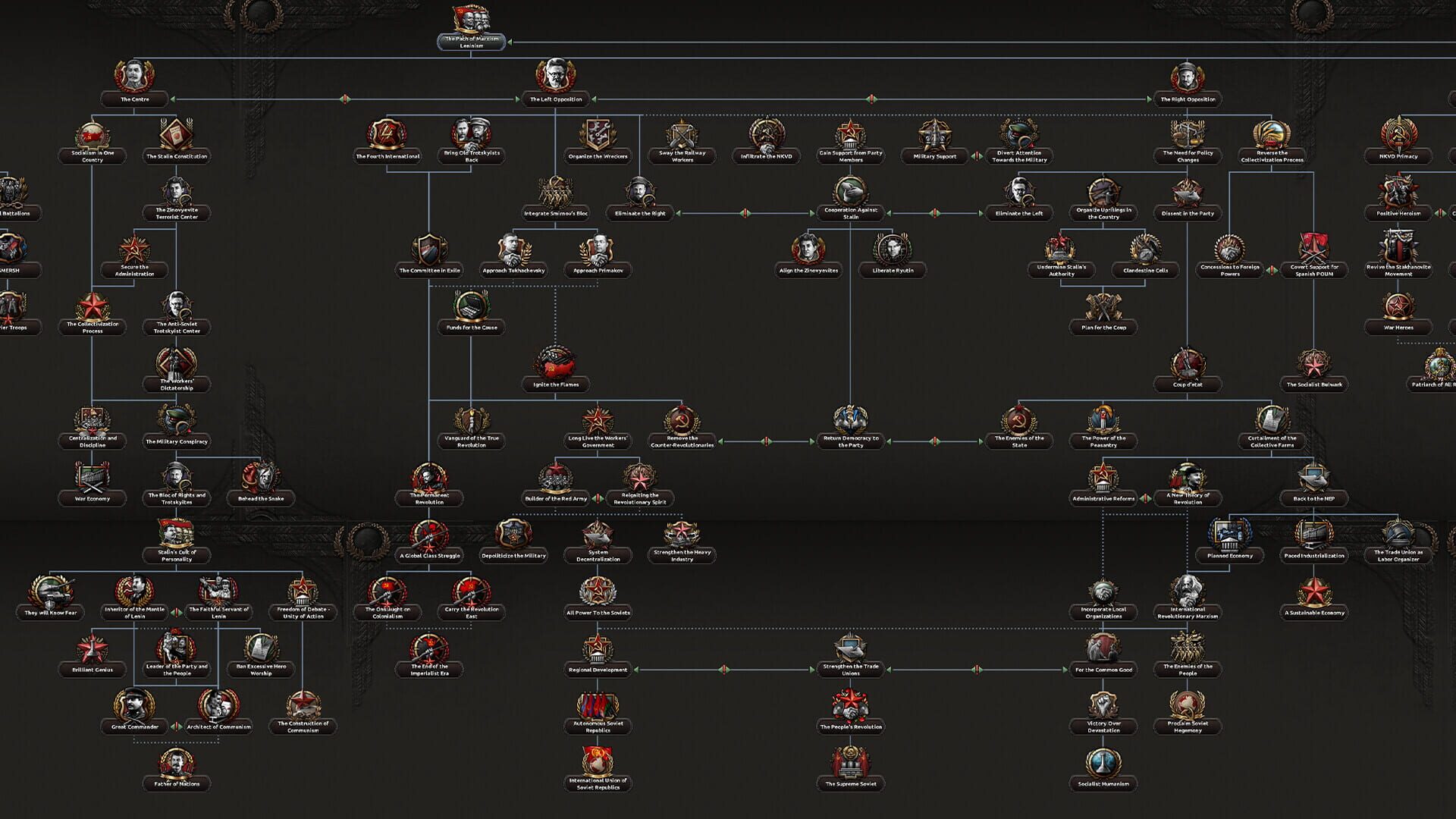Click the Behead the Snake focus icon
Screen dimensions: 1456x819
tap(259, 478)
